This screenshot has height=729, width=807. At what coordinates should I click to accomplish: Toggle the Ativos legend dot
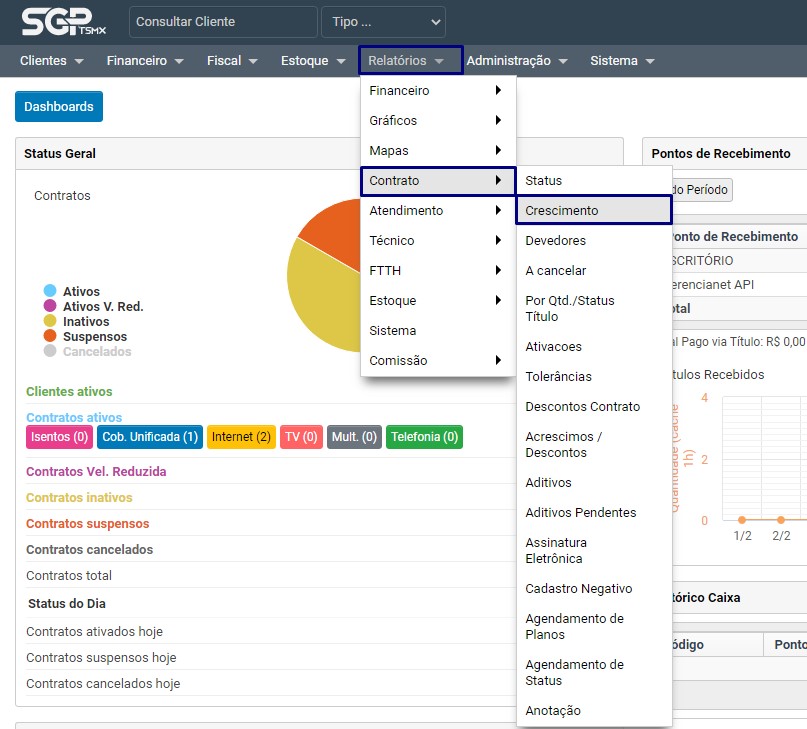pos(49,291)
